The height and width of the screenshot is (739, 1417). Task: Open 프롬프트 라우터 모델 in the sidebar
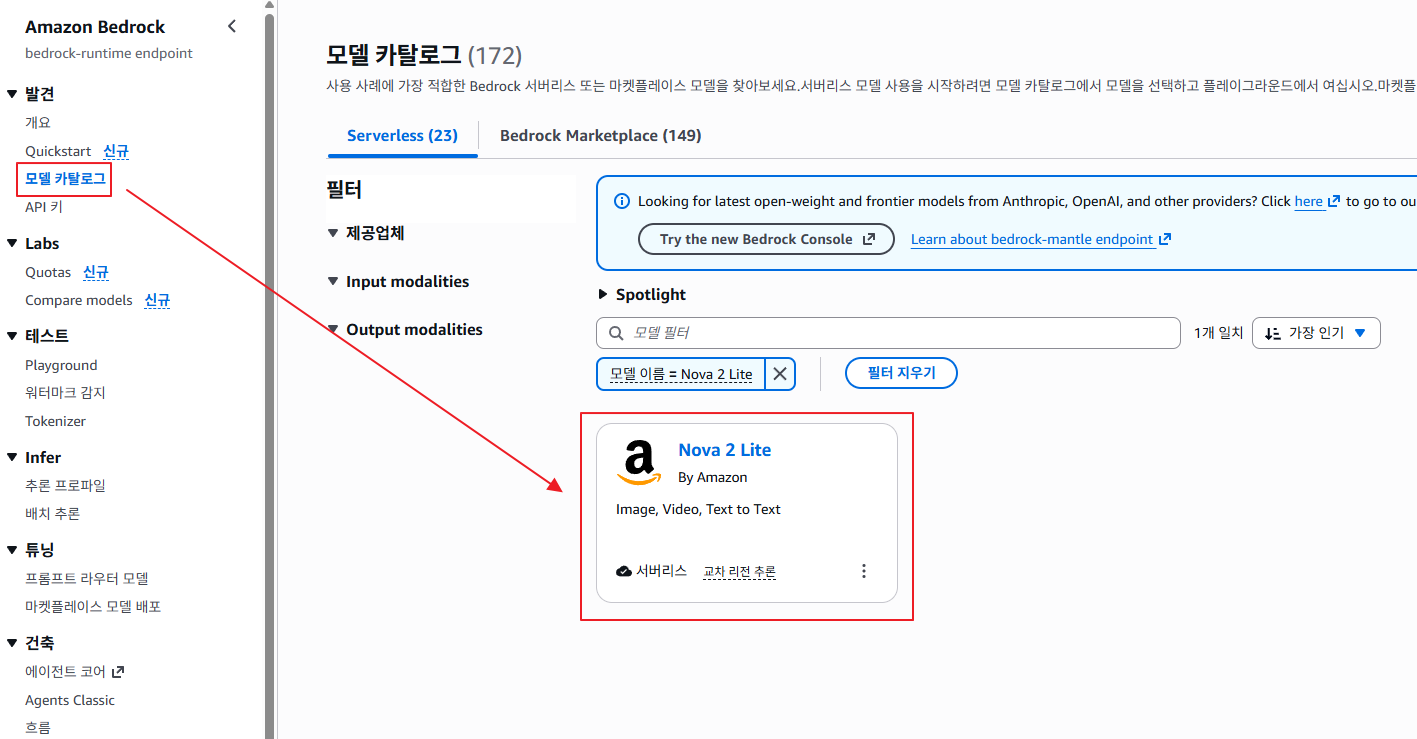point(87,579)
